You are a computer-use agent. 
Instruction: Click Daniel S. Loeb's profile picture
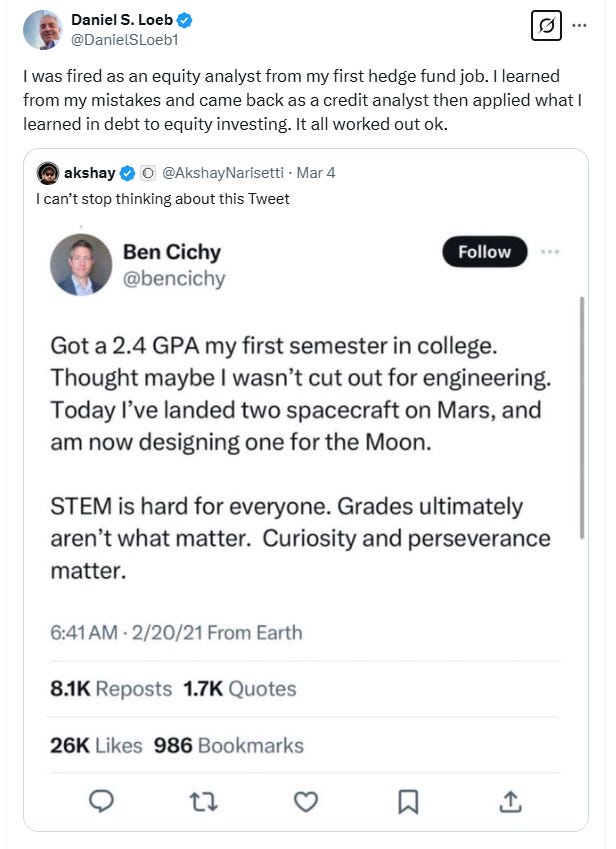pos(42,30)
